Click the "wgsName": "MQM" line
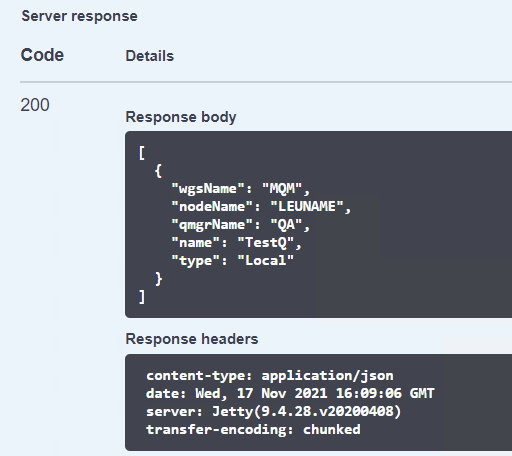The height and width of the screenshot is (456, 512). [241, 189]
